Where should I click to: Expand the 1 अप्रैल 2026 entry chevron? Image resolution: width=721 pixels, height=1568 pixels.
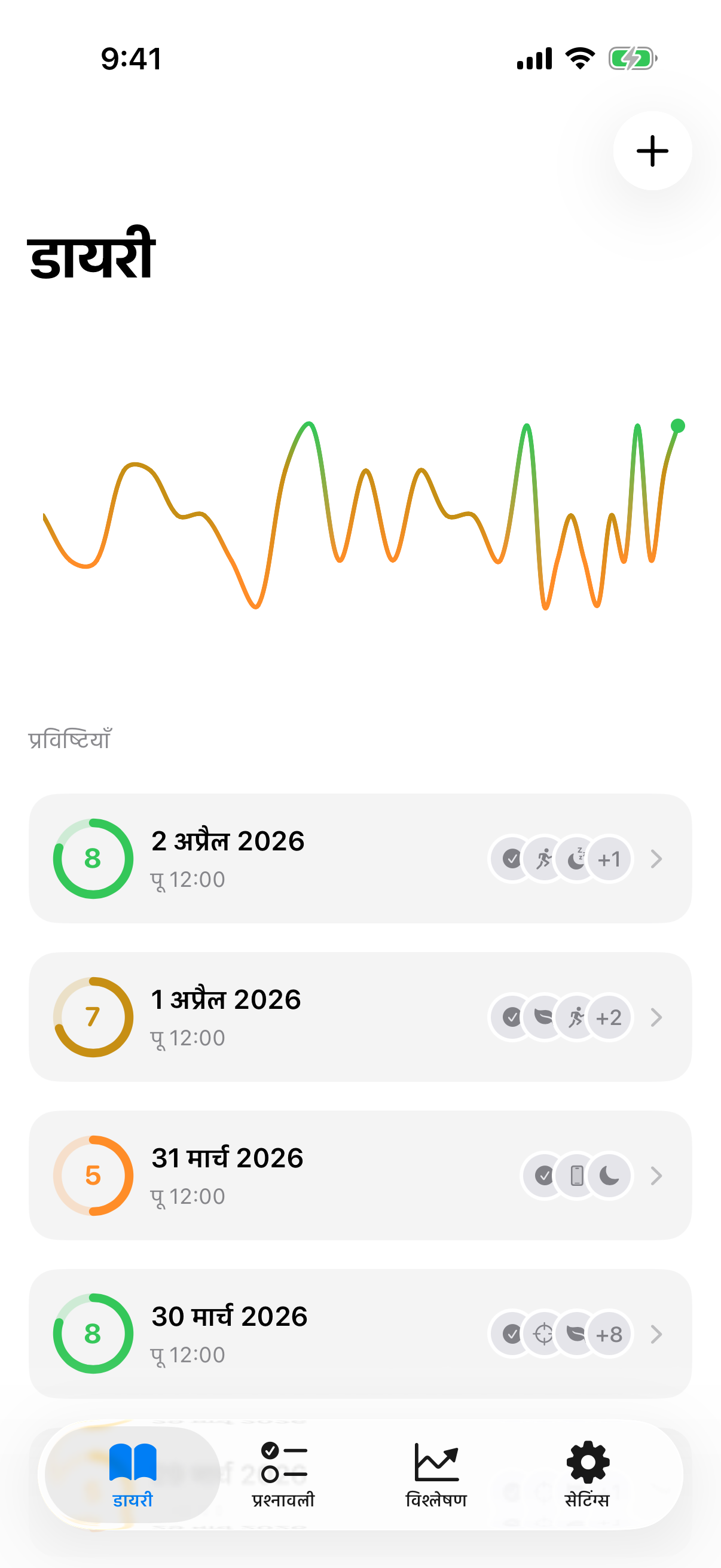656,1017
